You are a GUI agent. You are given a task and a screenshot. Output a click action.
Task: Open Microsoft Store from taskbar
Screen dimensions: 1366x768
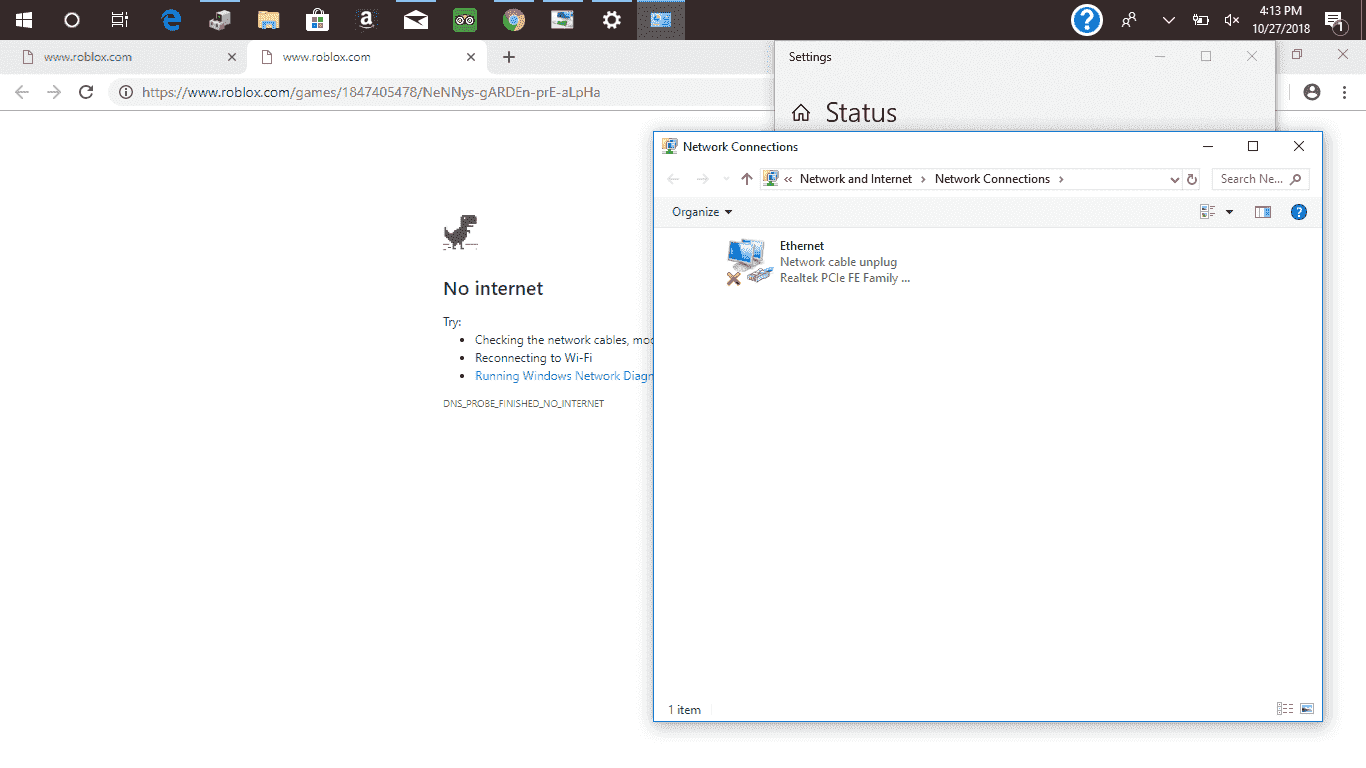pos(317,19)
